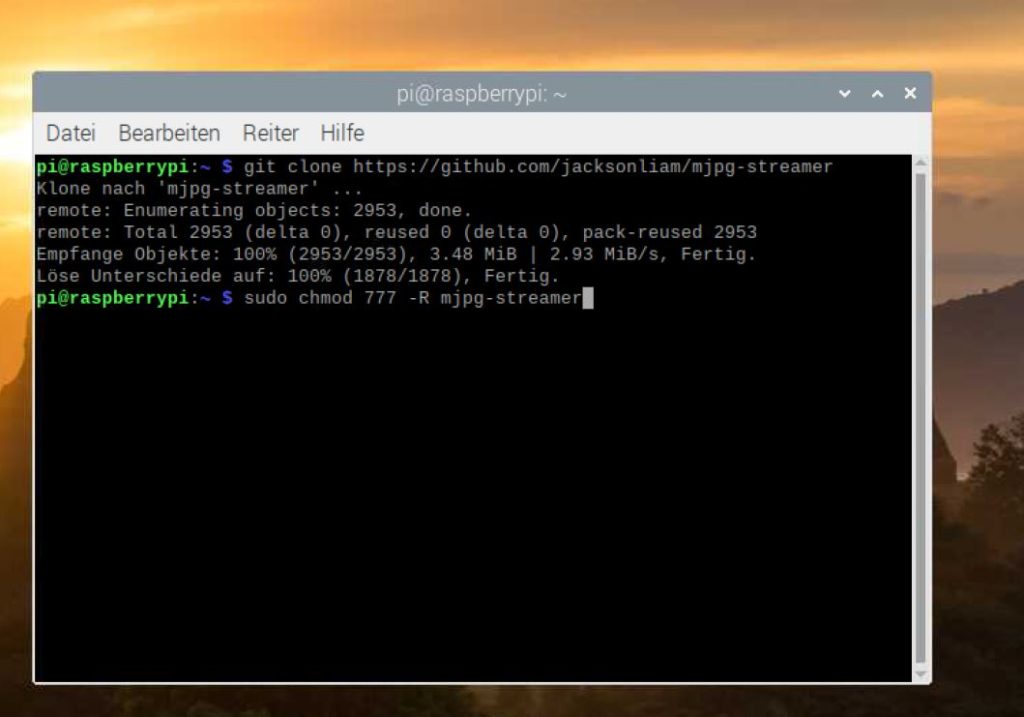The image size is (1024, 717).
Task: Click the "Empfange Objekte: 100%" line
Action: [396, 254]
